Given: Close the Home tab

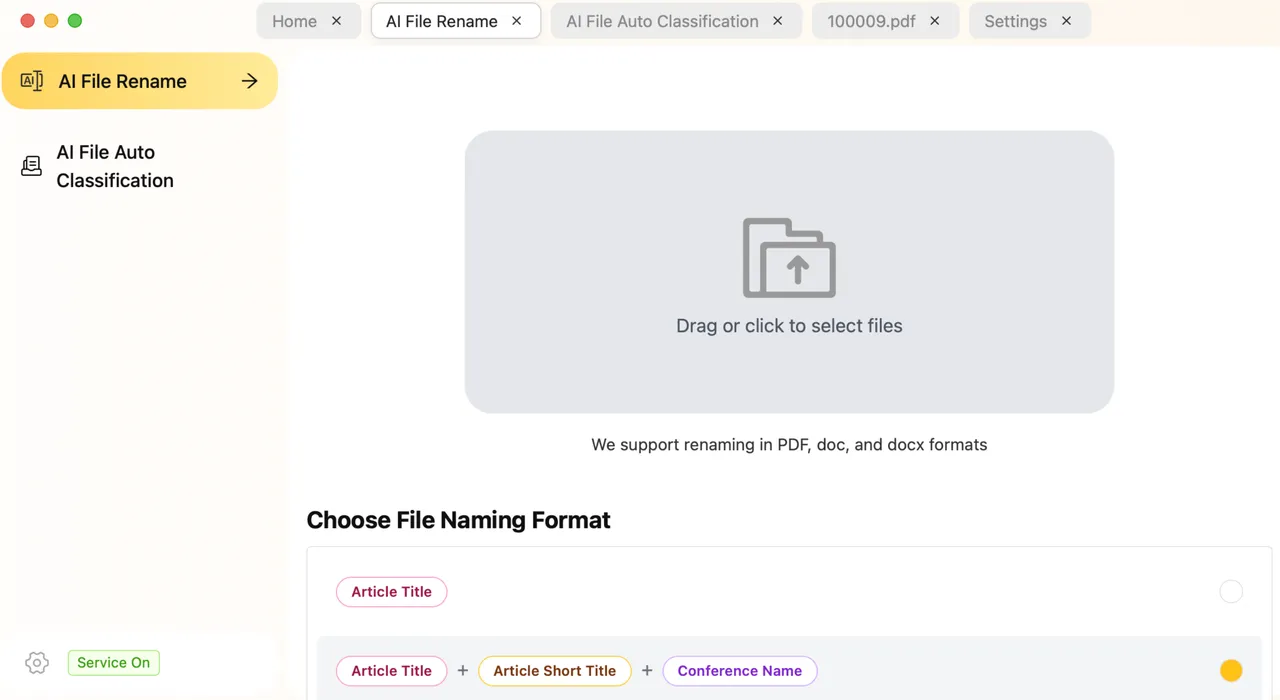Looking at the screenshot, I should click(x=336, y=21).
